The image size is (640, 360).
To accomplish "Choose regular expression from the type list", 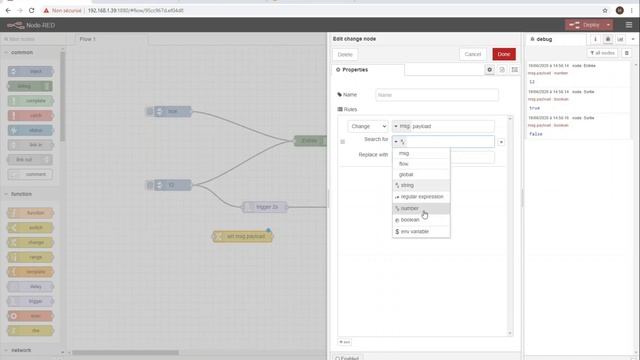I will pos(421,197).
